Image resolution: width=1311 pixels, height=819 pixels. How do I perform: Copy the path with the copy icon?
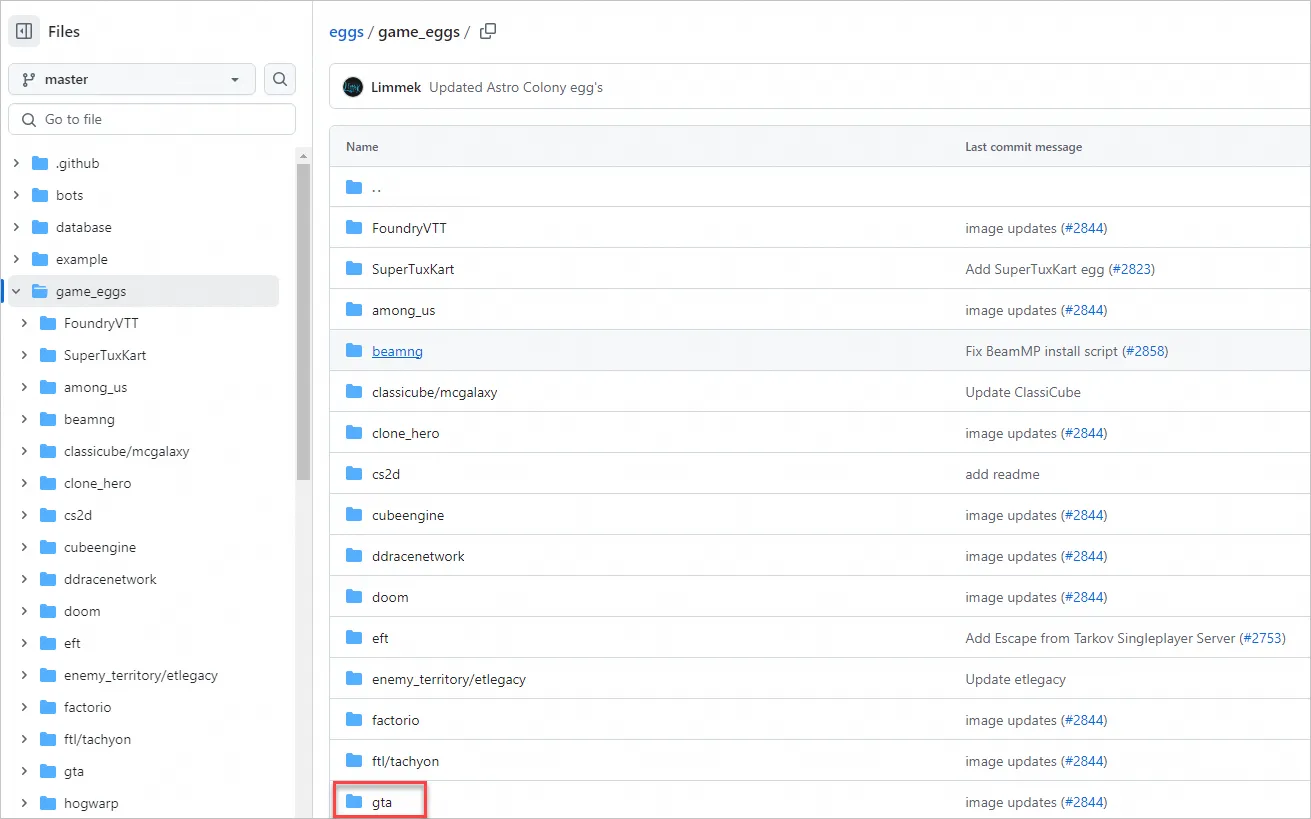pyautogui.click(x=488, y=31)
